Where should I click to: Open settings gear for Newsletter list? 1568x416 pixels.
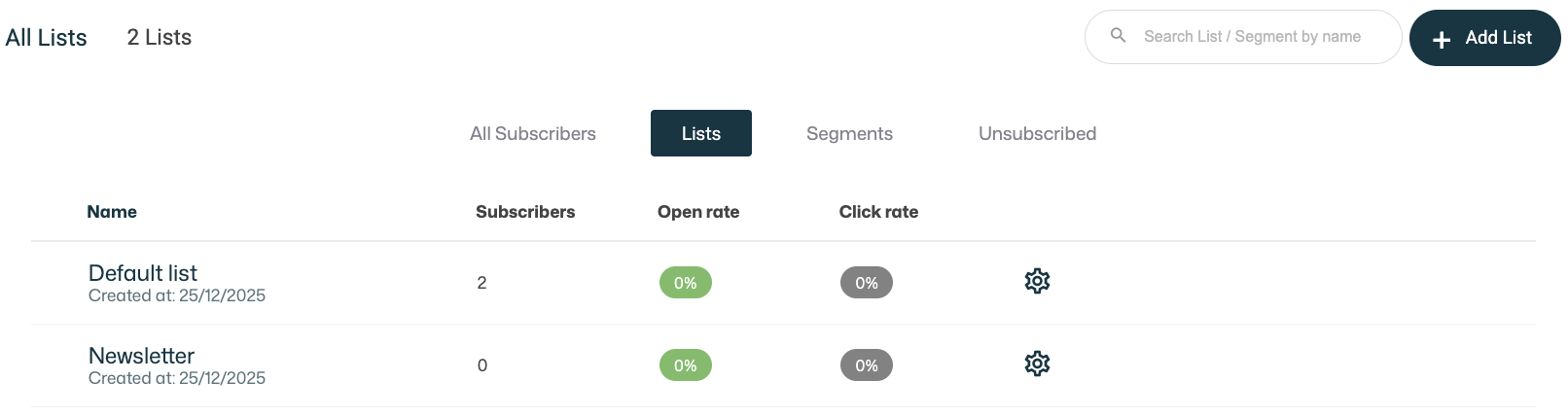pos(1037,364)
